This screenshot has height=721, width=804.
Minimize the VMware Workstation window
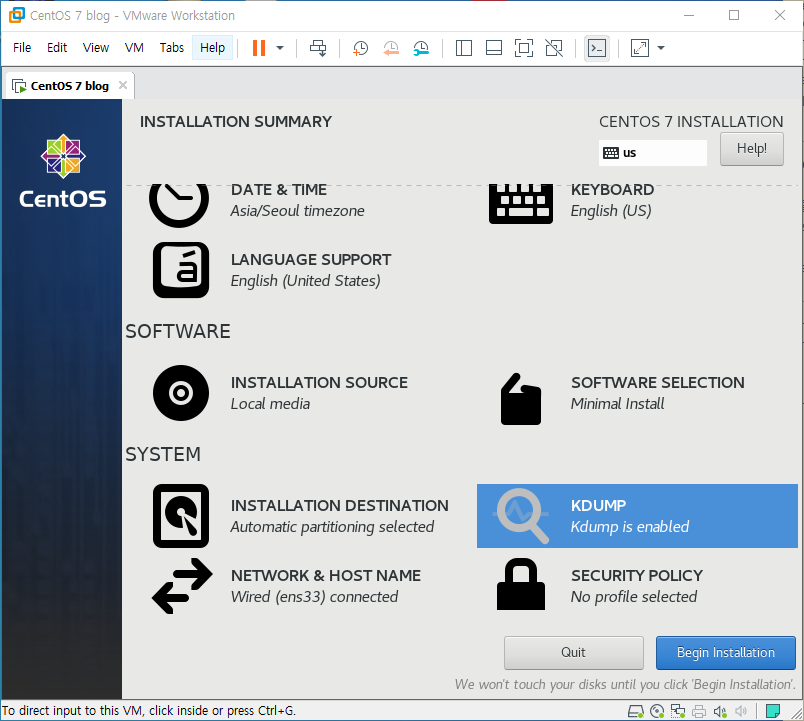(x=689, y=15)
